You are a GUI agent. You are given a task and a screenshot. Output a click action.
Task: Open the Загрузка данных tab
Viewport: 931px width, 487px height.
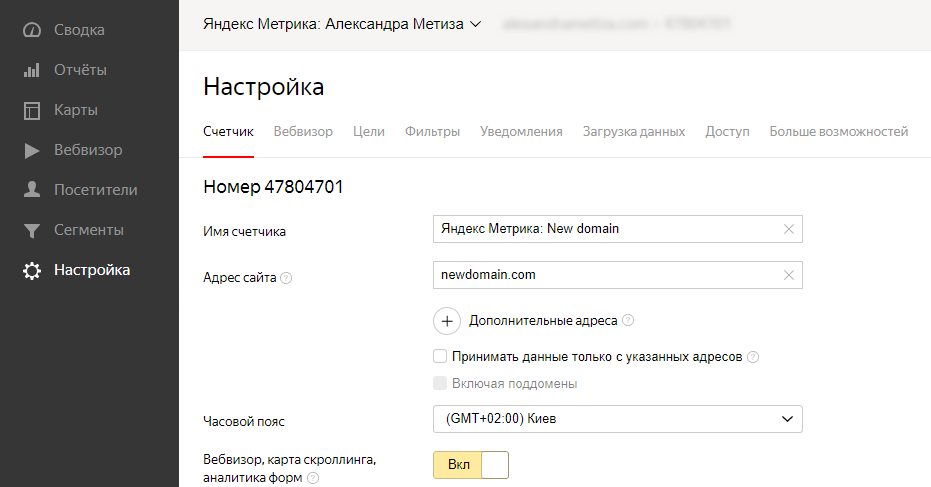634,132
